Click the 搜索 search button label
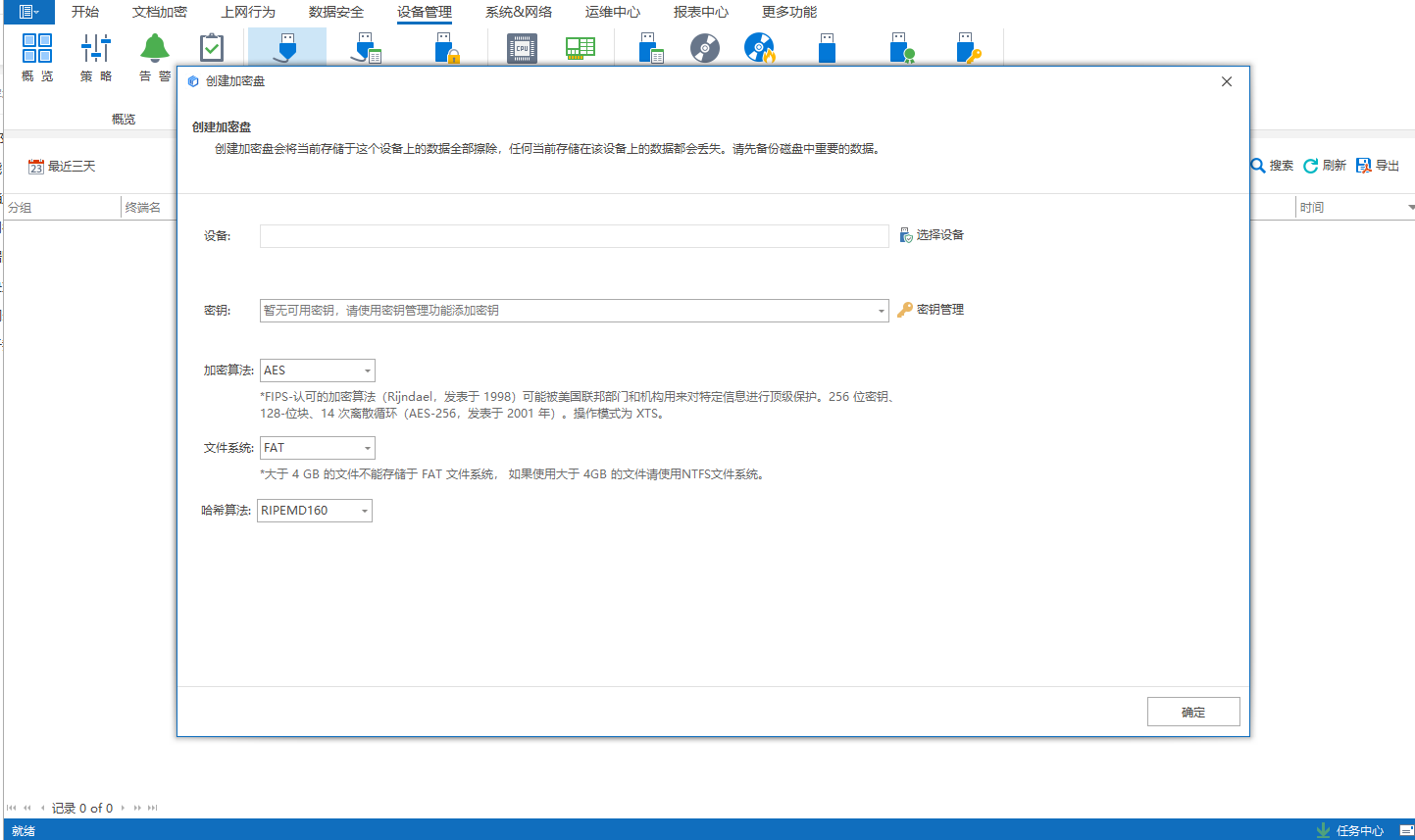The height and width of the screenshot is (840, 1415). pos(1282,166)
